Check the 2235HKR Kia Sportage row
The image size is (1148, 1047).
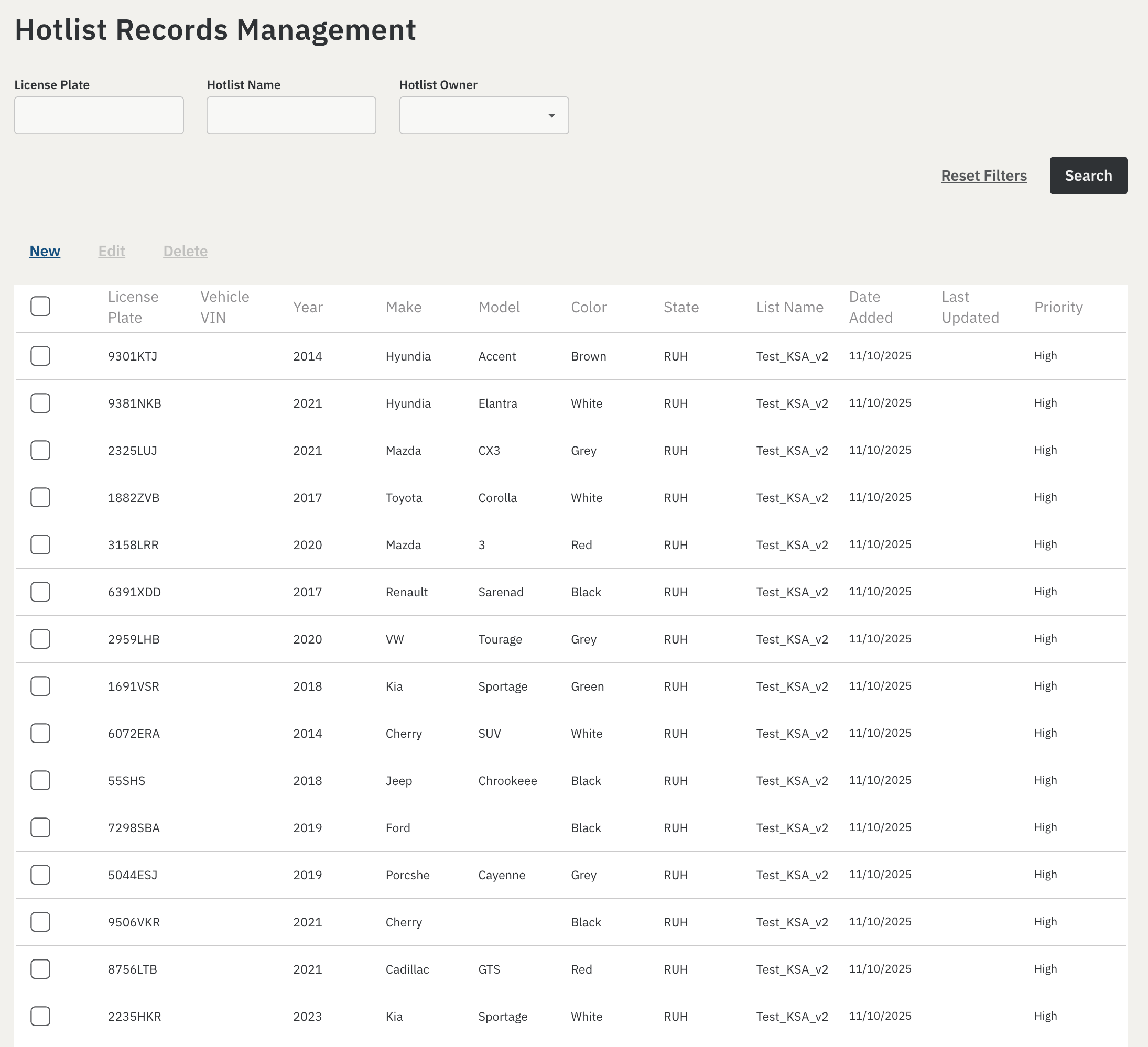pos(40,1016)
